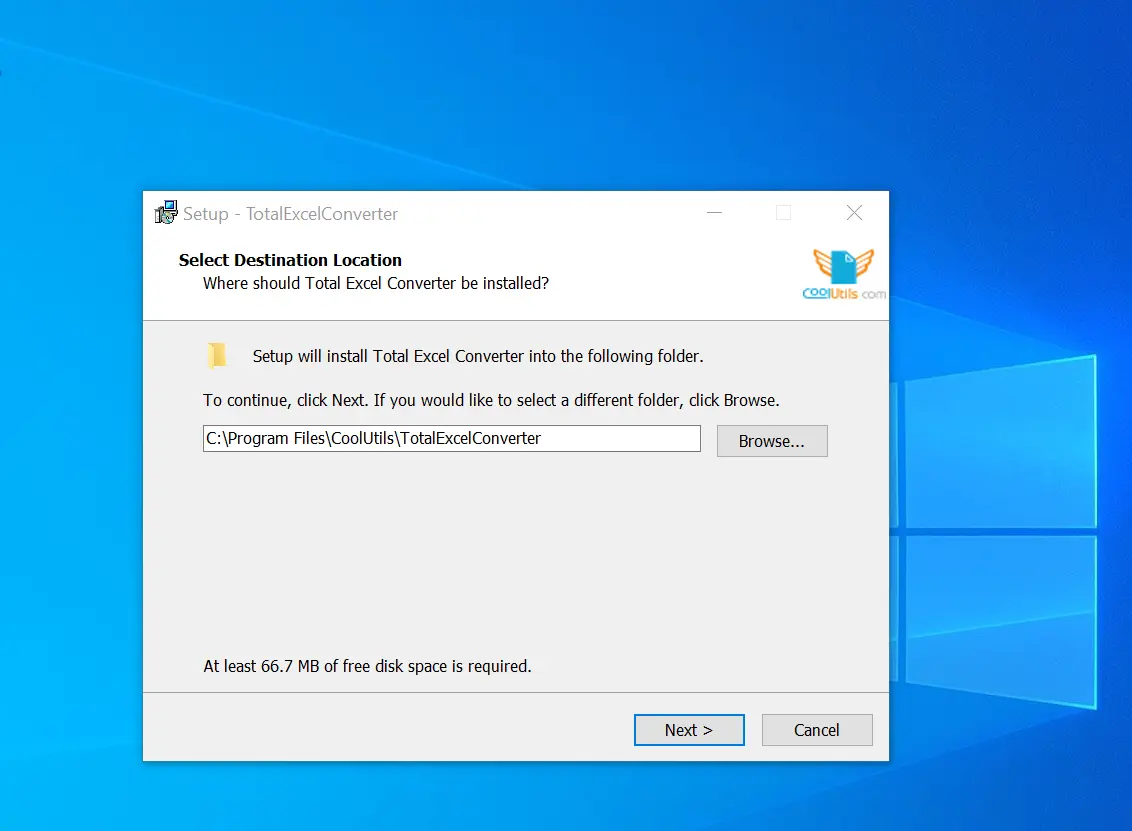Click the Select Destination Location heading
This screenshot has height=831, width=1132.
coord(289,260)
